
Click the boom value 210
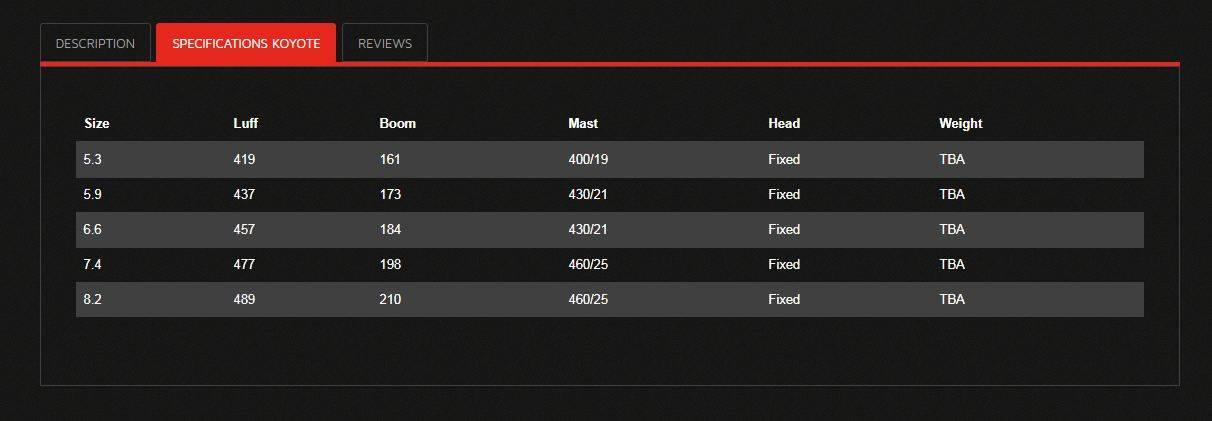390,300
